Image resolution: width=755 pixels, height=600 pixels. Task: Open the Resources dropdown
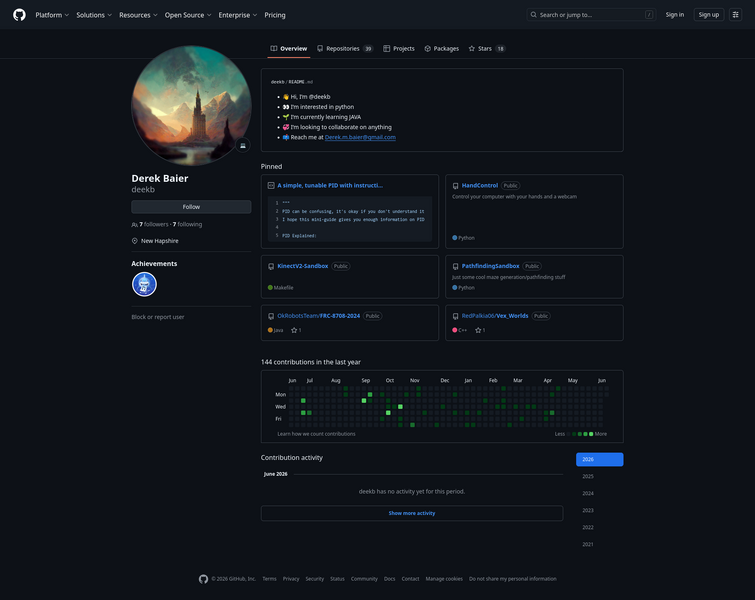click(138, 15)
